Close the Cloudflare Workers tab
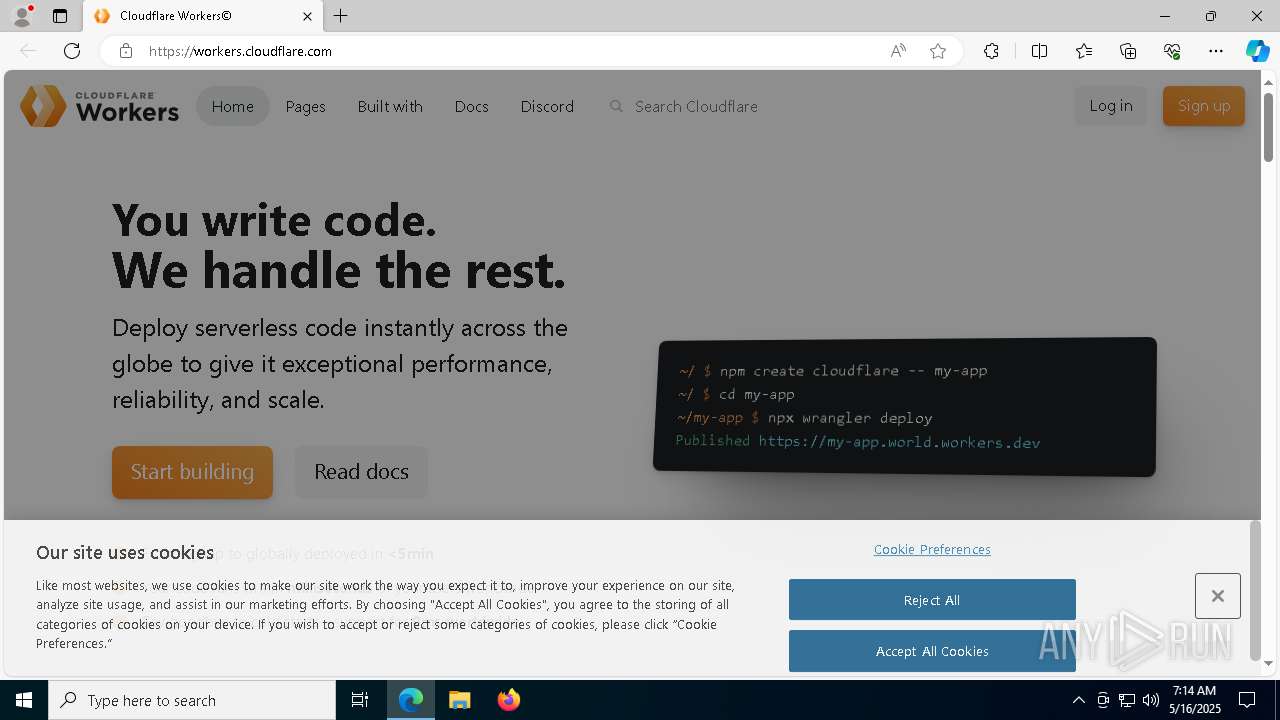 [307, 16]
